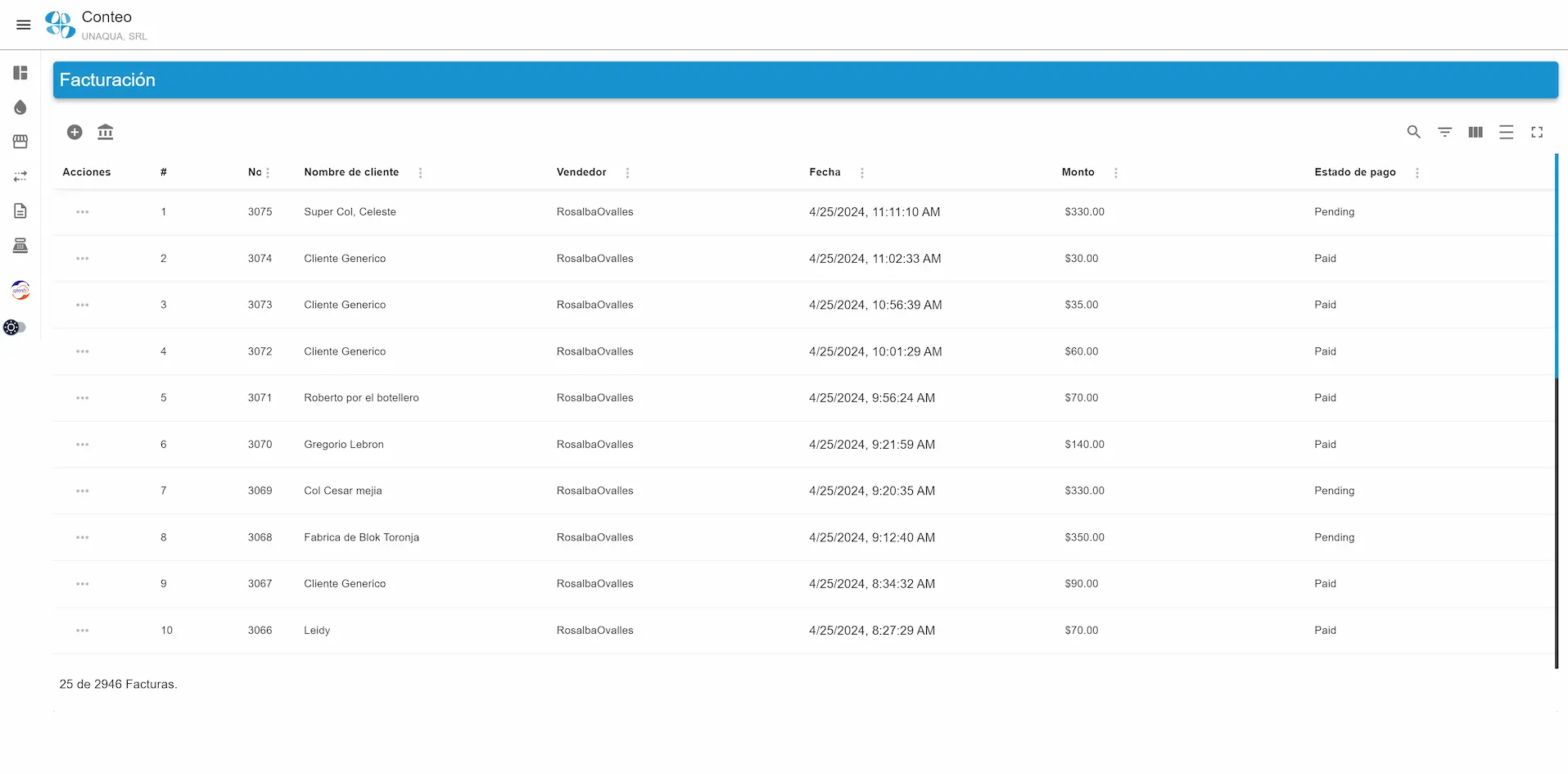This screenshot has height=774, width=1568.
Task: Sort by Vendedor column header
Action: click(x=581, y=172)
